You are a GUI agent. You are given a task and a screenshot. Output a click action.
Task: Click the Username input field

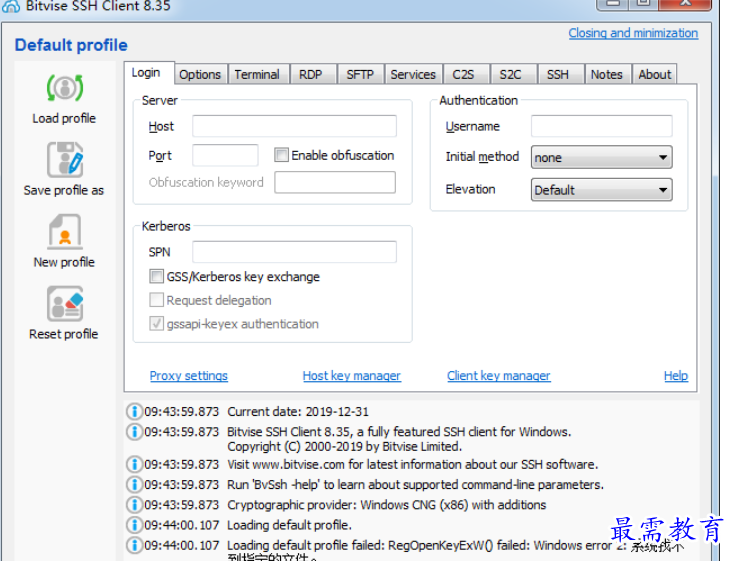[x=601, y=126]
